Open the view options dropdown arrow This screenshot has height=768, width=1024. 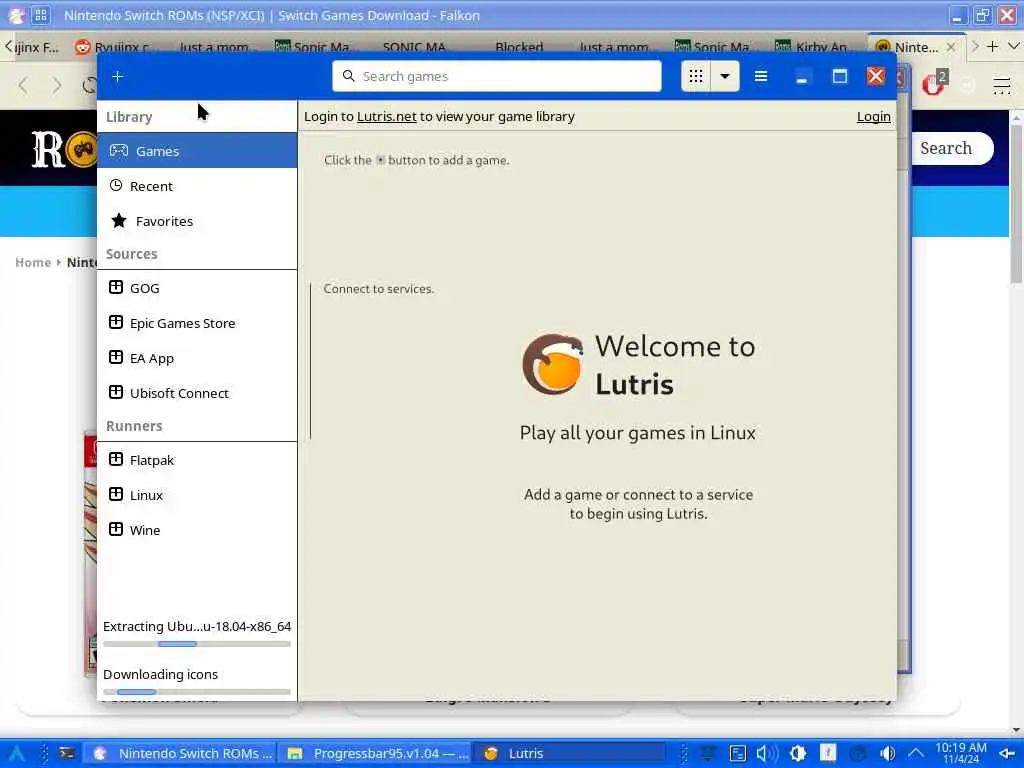point(725,76)
